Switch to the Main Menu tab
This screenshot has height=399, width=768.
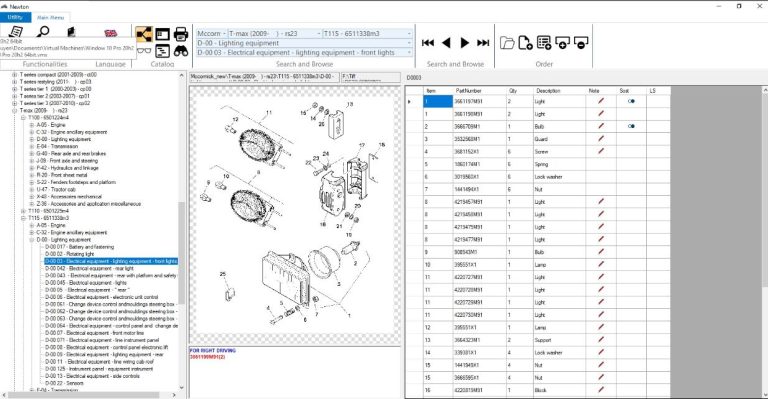pos(50,17)
